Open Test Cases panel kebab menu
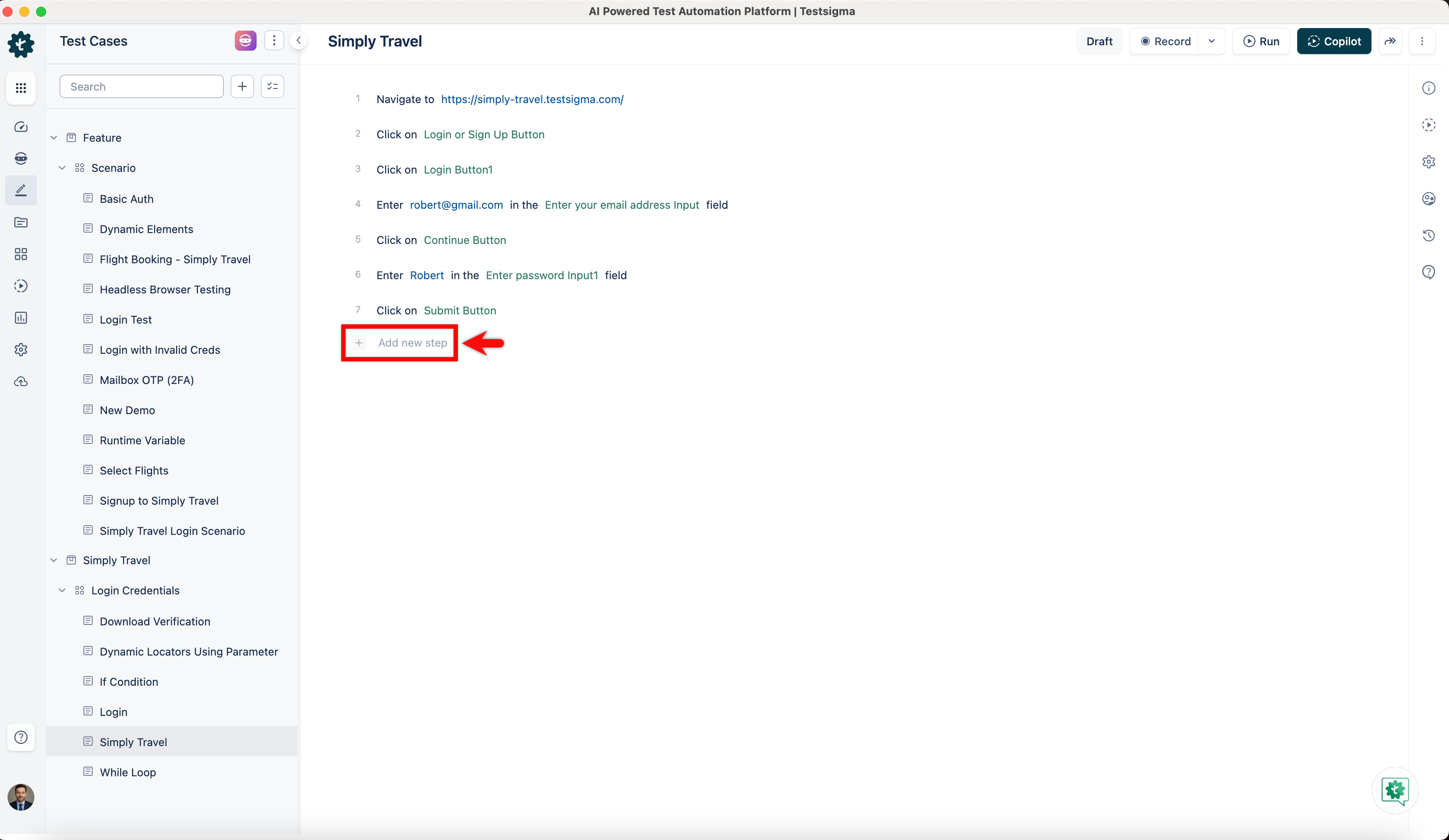This screenshot has height=840, width=1449. click(274, 41)
